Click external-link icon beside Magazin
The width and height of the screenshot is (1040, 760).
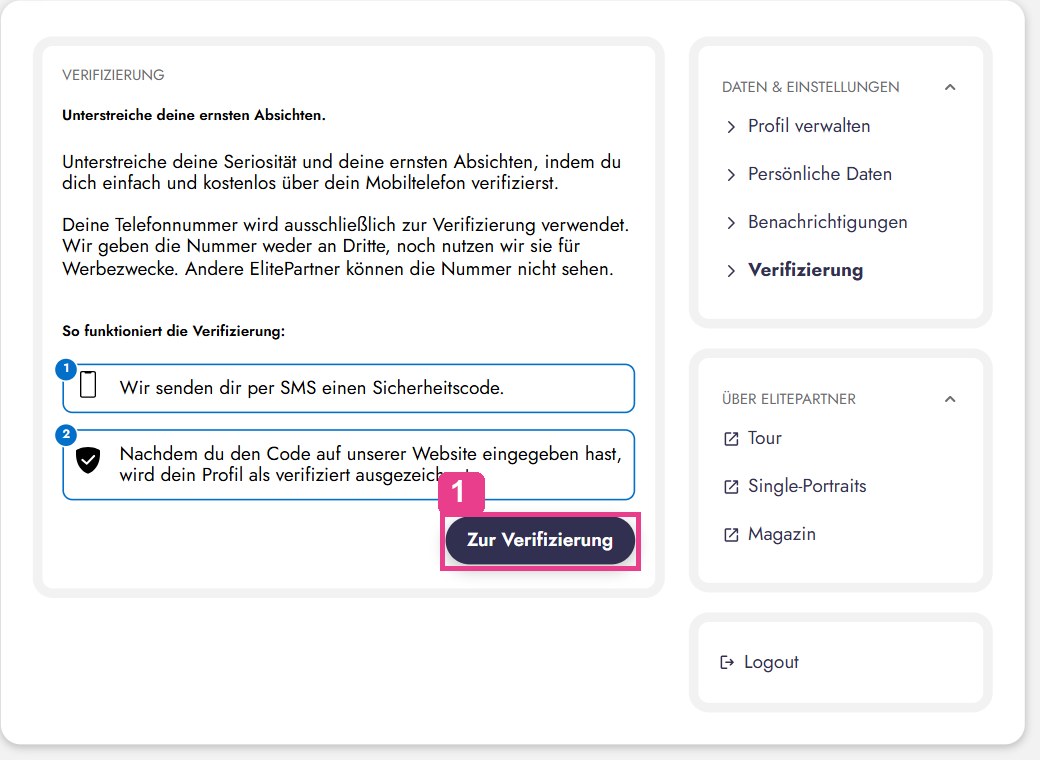tap(731, 535)
